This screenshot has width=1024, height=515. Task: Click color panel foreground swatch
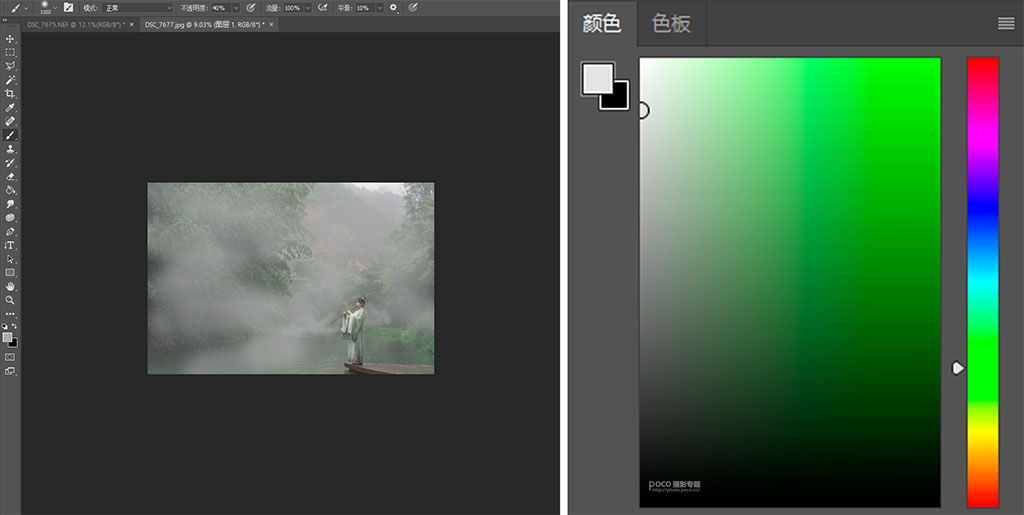(598, 78)
